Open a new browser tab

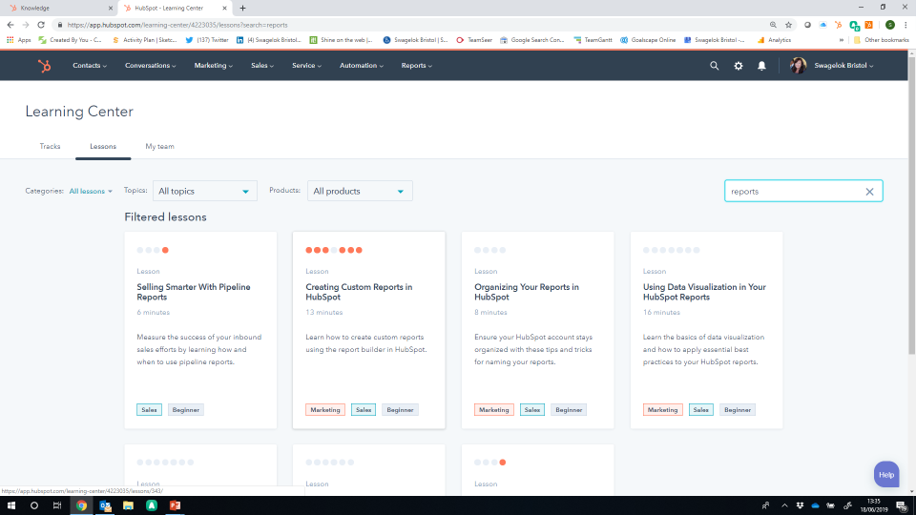242,8
